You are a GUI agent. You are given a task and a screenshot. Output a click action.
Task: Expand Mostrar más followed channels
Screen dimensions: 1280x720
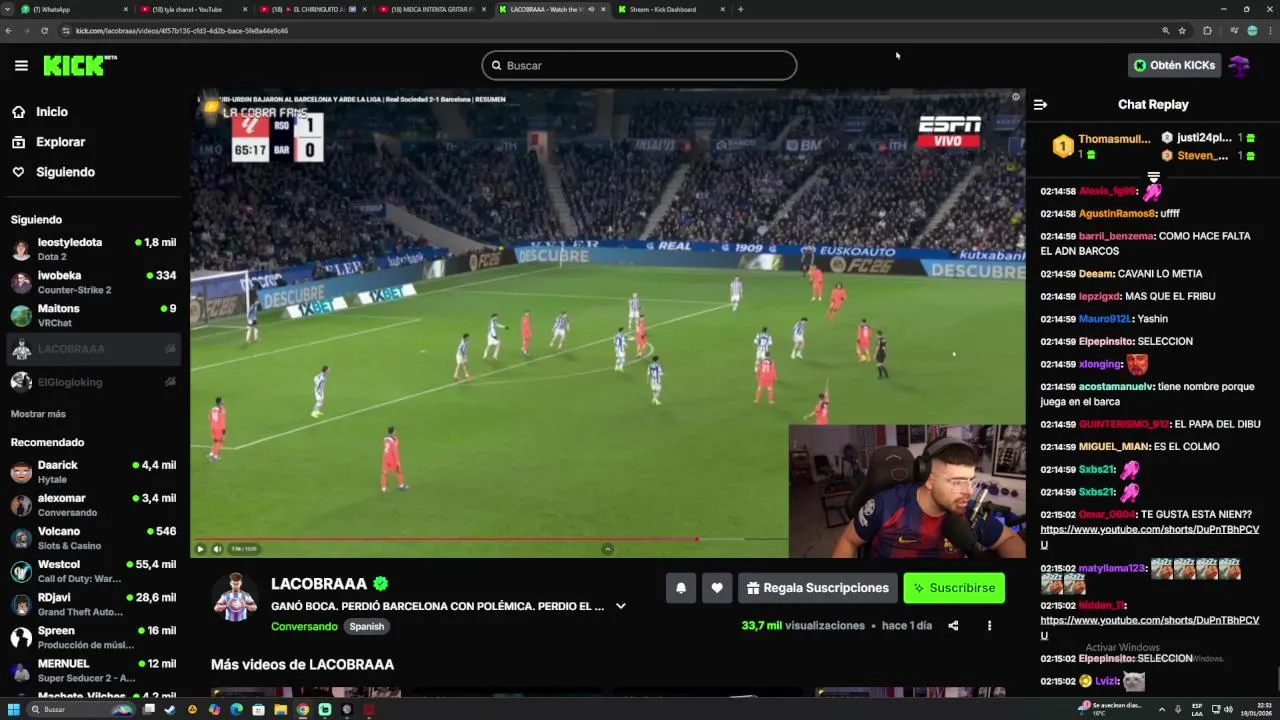pos(38,414)
